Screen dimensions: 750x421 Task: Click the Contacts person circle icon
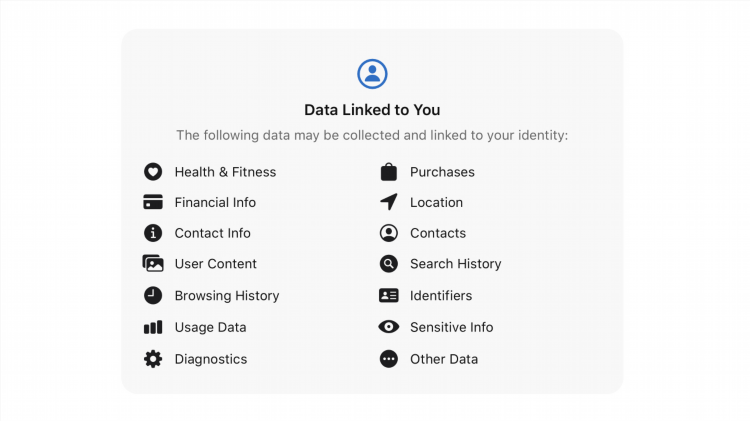pos(389,233)
